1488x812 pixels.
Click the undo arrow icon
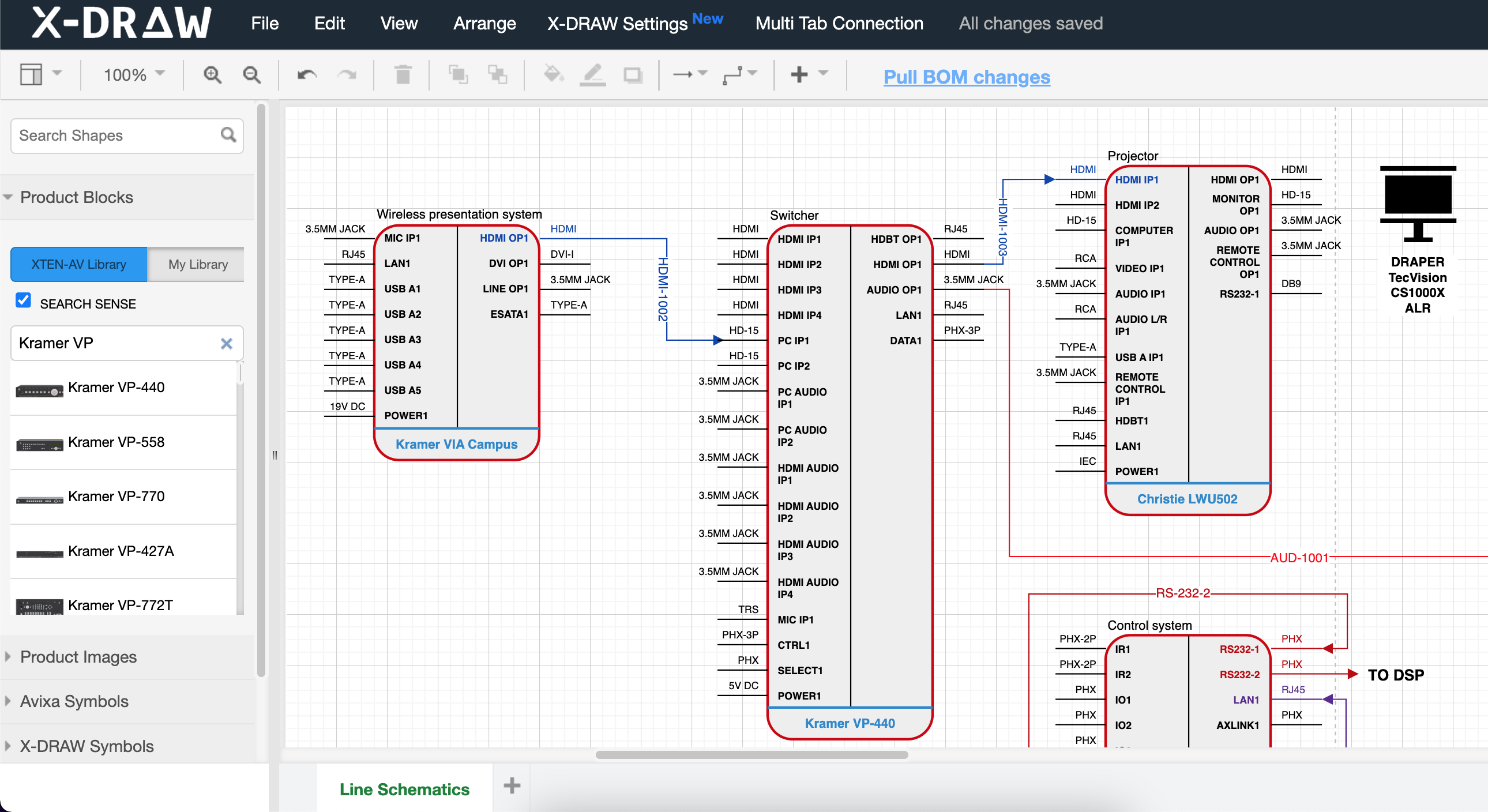[x=307, y=75]
